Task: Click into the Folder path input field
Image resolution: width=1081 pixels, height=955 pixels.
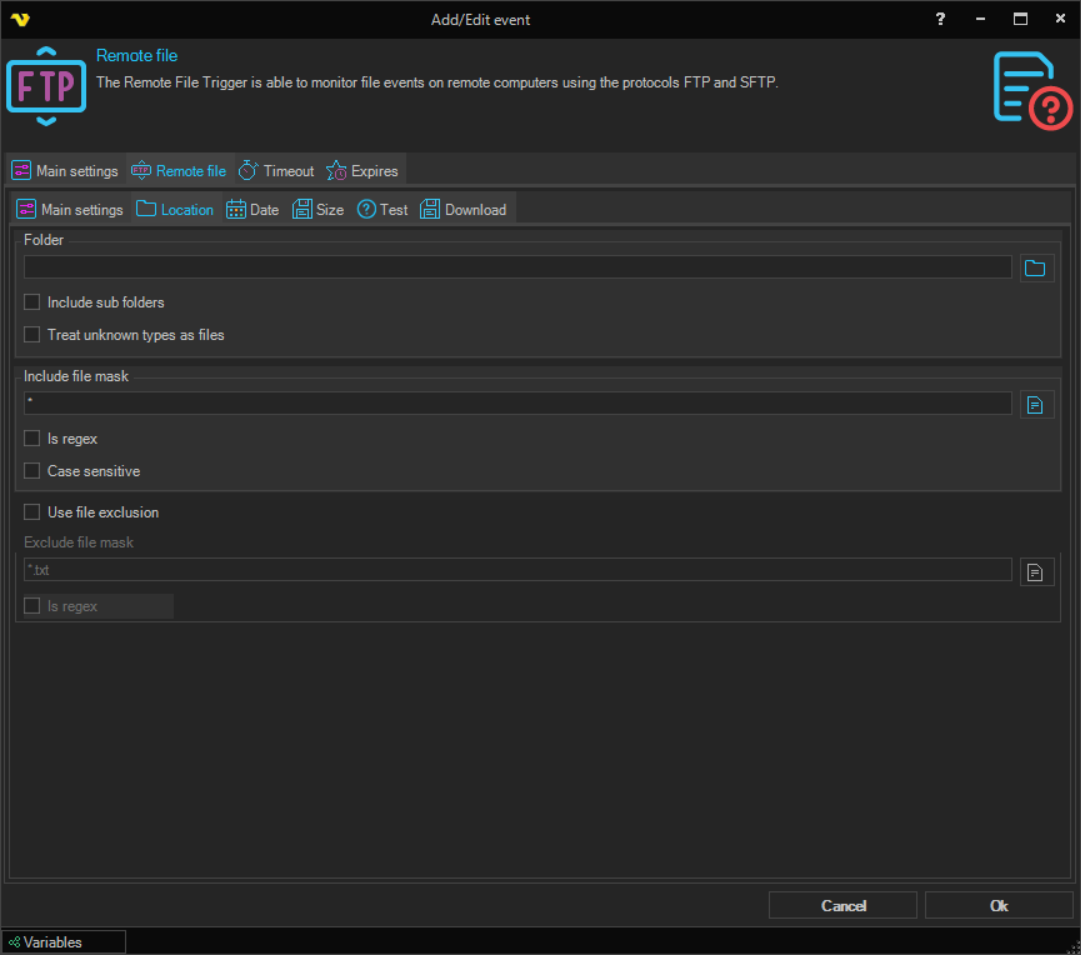Action: pyautogui.click(x=517, y=267)
